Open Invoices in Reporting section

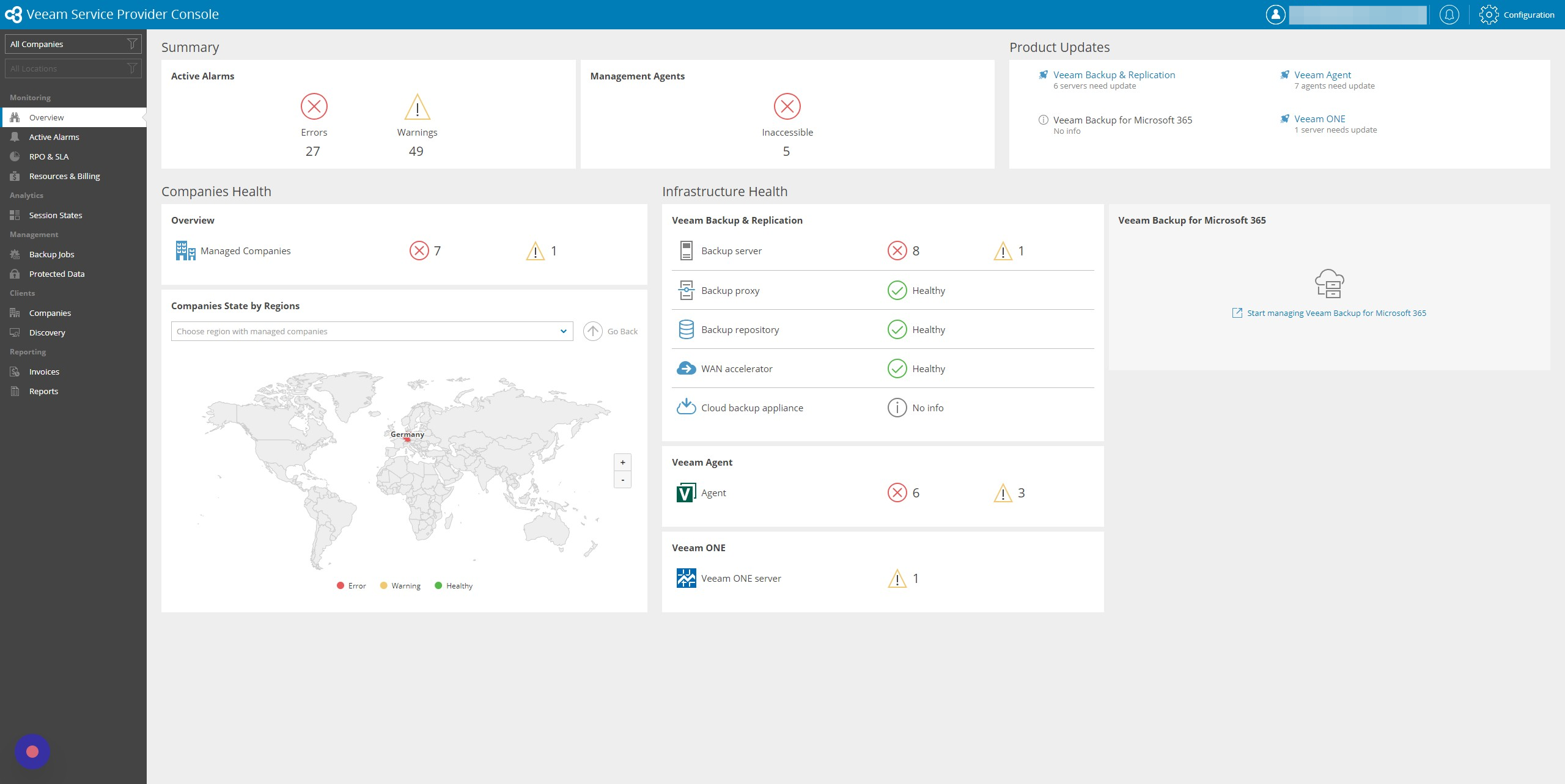pyautogui.click(x=73, y=372)
